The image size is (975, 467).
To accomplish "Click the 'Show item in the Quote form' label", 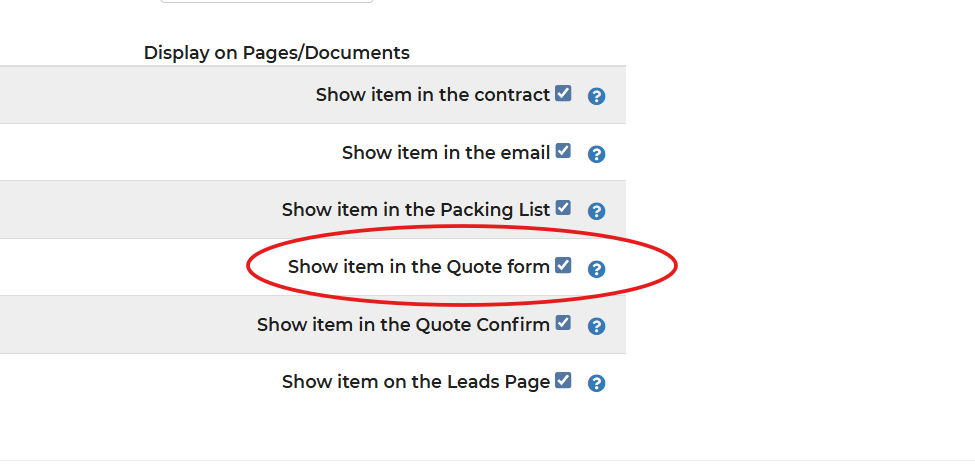I will [x=418, y=267].
